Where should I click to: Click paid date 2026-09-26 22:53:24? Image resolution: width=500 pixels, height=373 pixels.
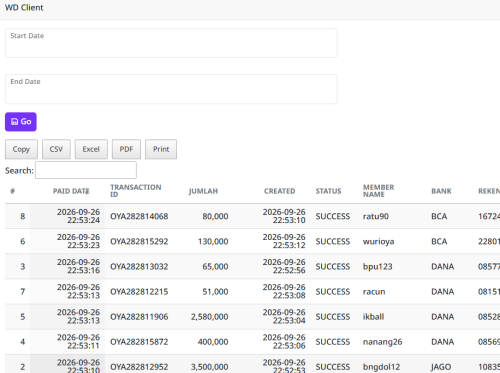tap(78, 216)
